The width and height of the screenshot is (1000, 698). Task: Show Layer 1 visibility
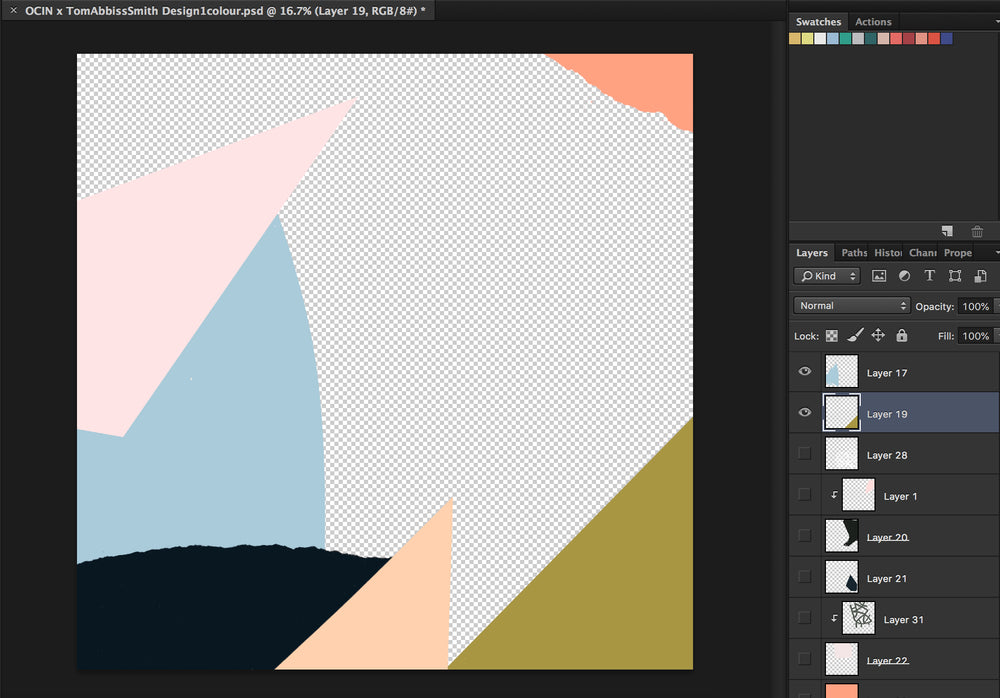coord(805,494)
